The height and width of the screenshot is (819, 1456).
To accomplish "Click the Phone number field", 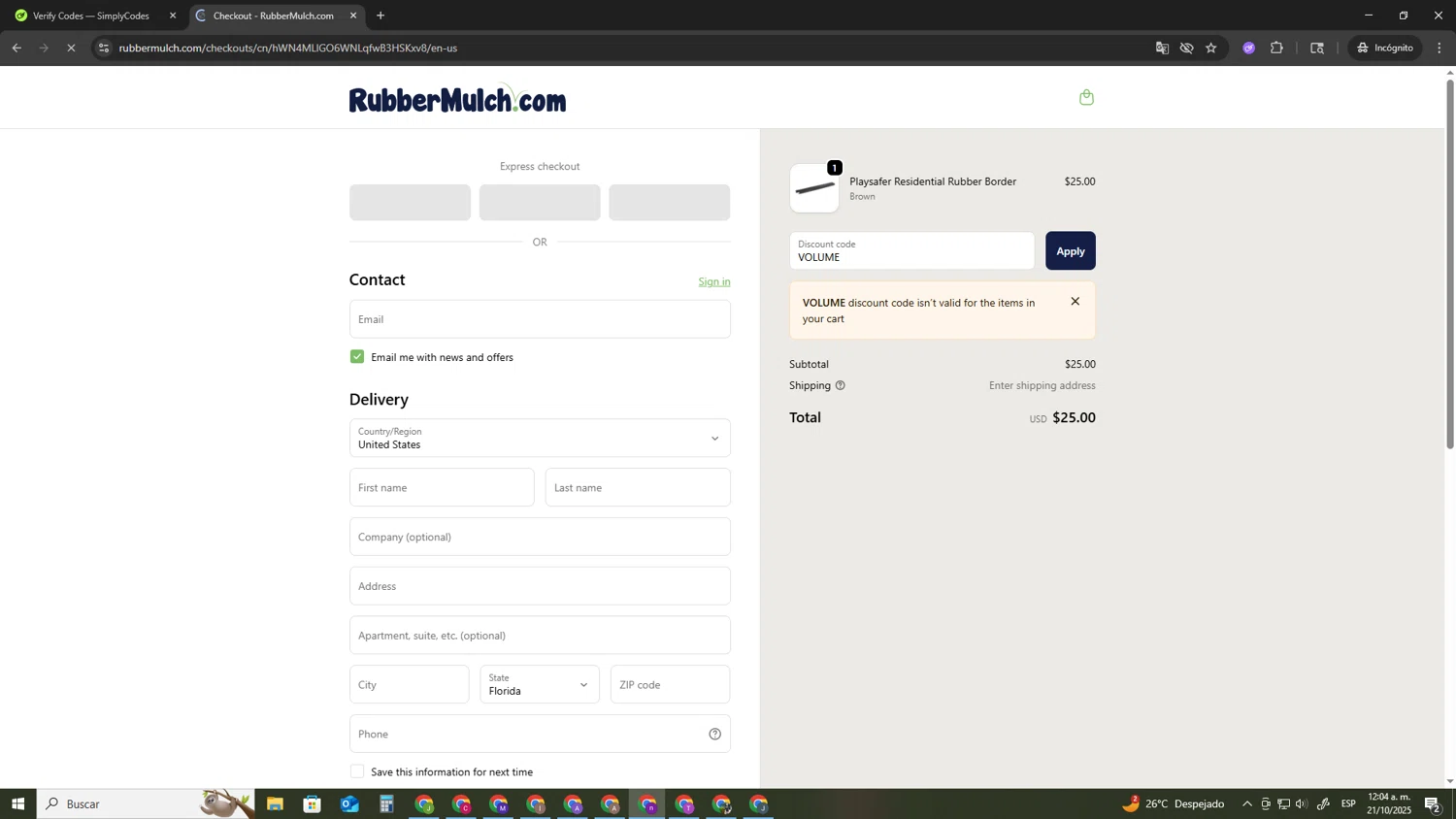I will (x=540, y=735).
